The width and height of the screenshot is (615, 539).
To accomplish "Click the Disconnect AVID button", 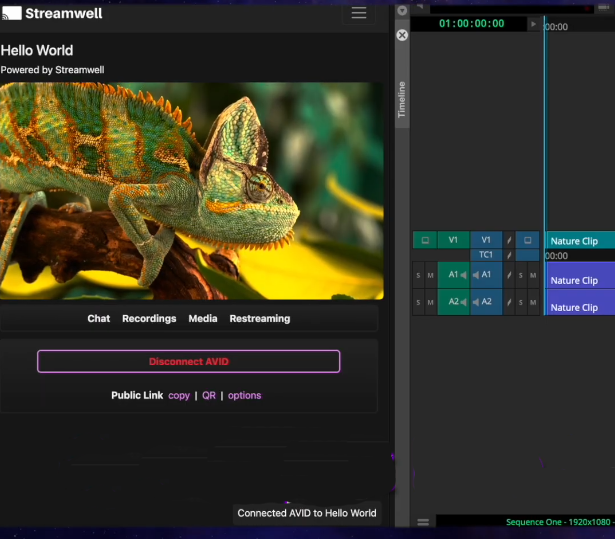I will (189, 361).
